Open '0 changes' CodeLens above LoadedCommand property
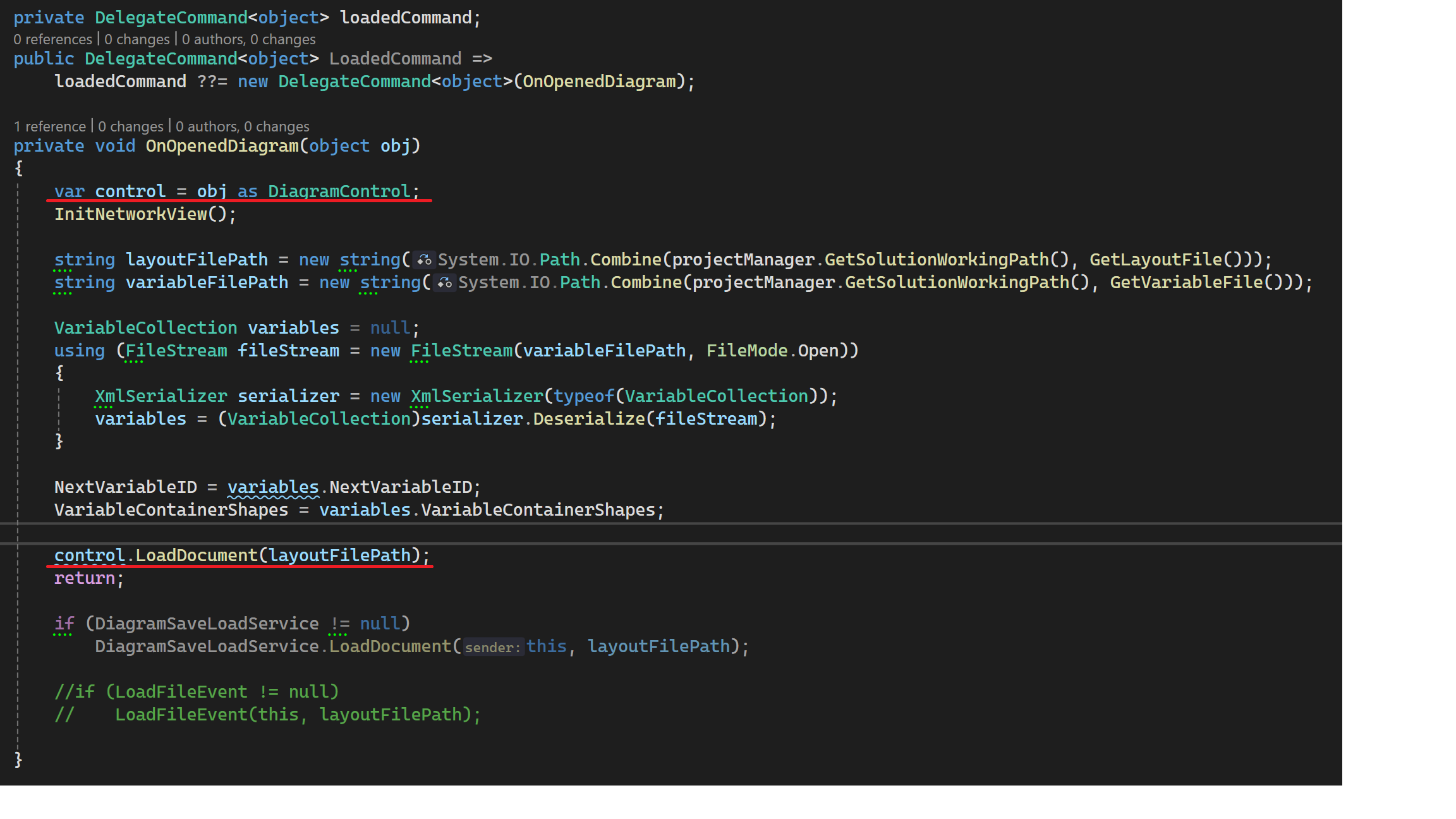The image size is (1456, 819). (136, 39)
